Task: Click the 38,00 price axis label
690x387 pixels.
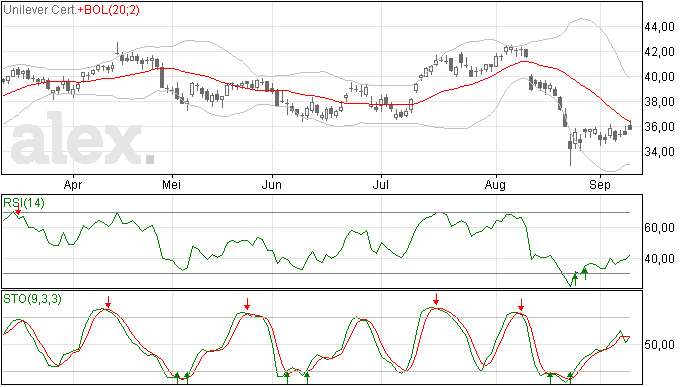Action: tap(659, 102)
